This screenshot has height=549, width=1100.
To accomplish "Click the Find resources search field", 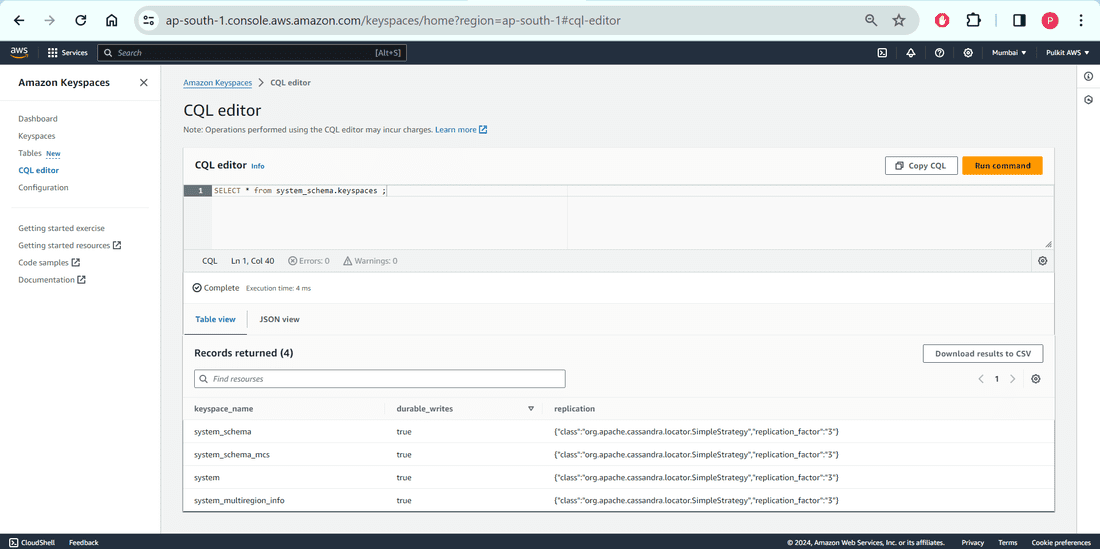I will coord(380,379).
